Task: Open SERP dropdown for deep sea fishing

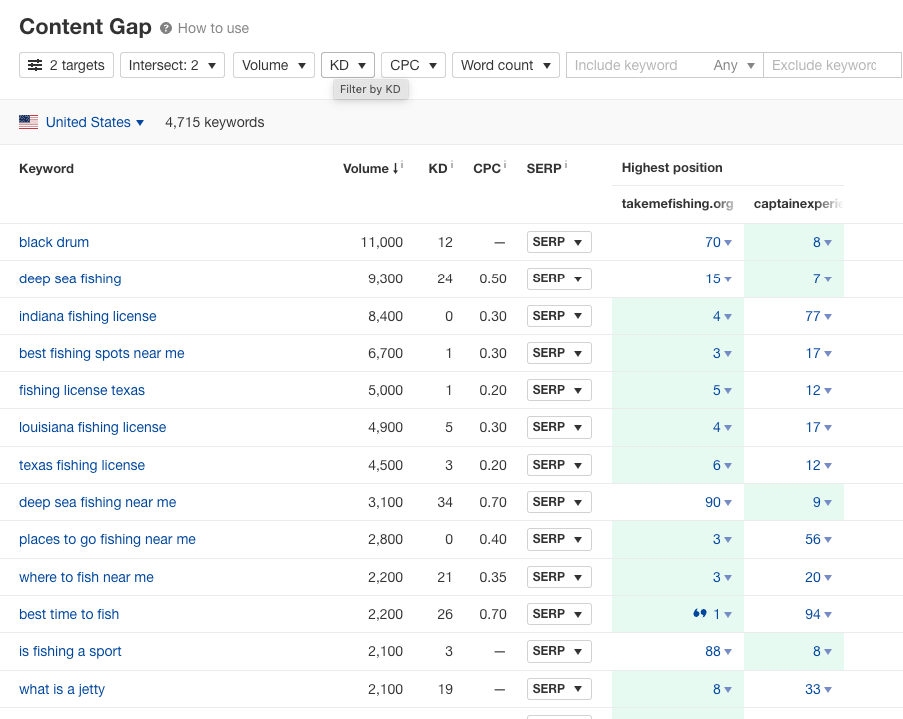Action: click(x=559, y=279)
